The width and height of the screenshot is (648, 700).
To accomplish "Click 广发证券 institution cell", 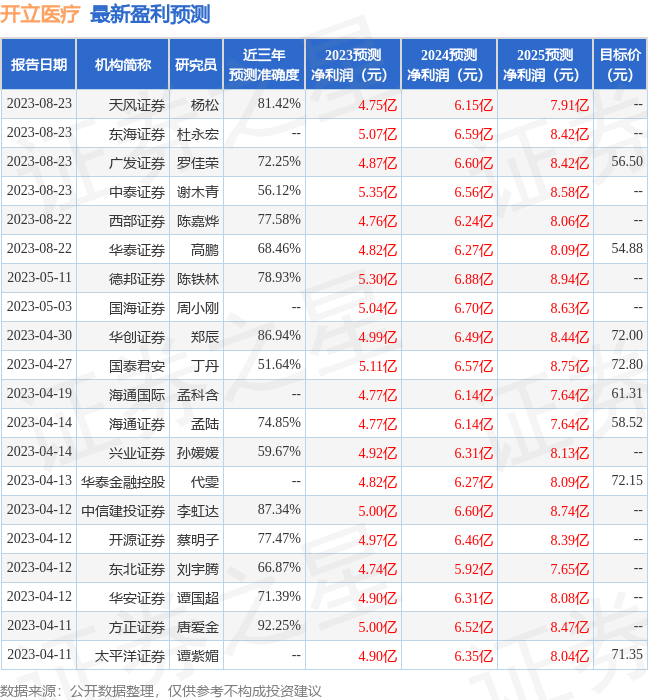I will click(x=137, y=163).
